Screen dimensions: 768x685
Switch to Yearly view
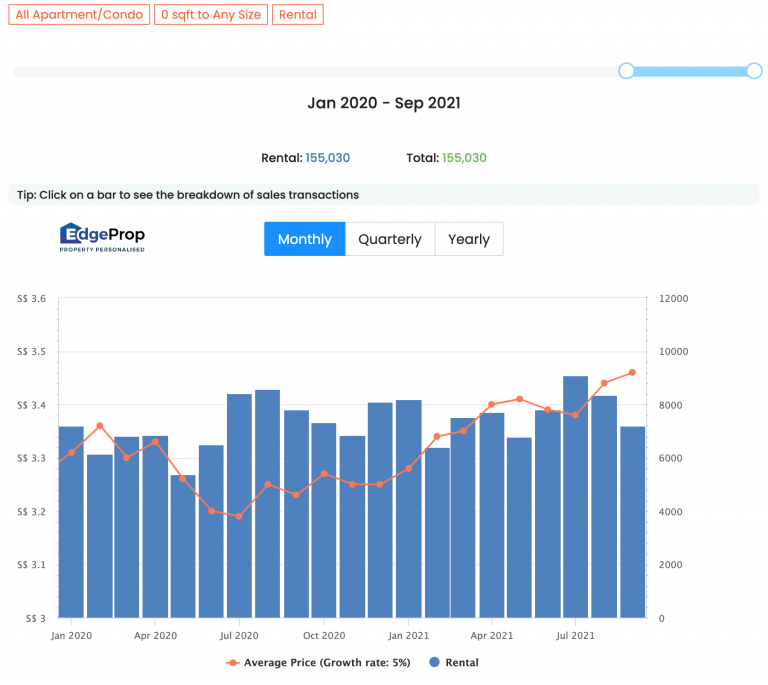click(469, 239)
